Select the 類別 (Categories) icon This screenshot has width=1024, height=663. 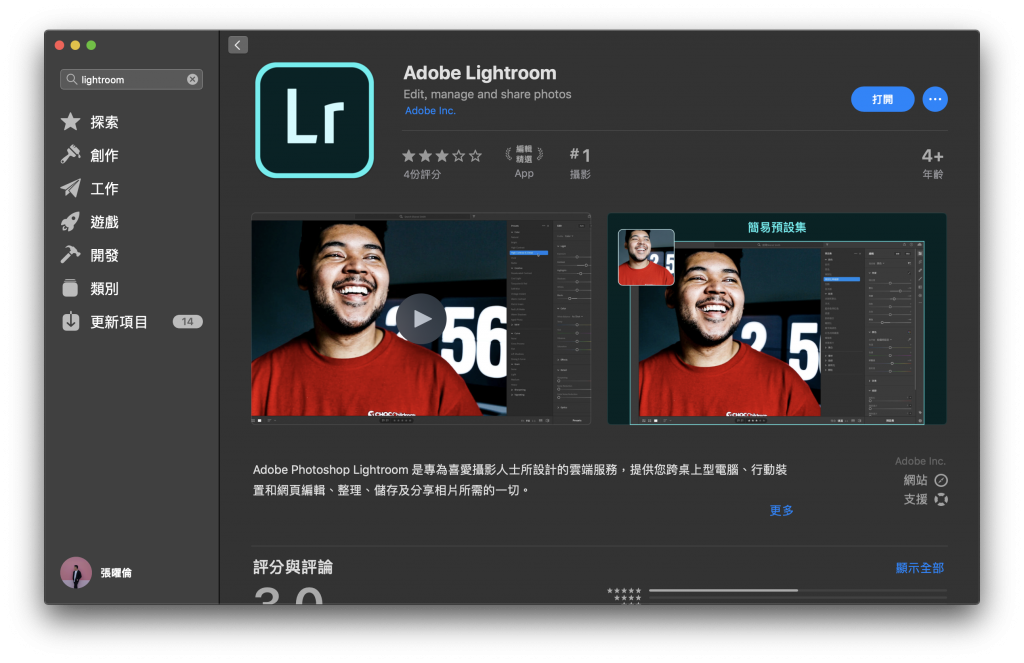coord(71,288)
